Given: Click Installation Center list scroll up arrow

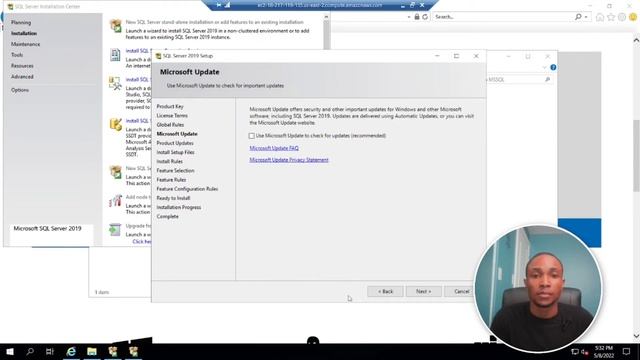Looking at the screenshot, I should click(x=326, y=17).
